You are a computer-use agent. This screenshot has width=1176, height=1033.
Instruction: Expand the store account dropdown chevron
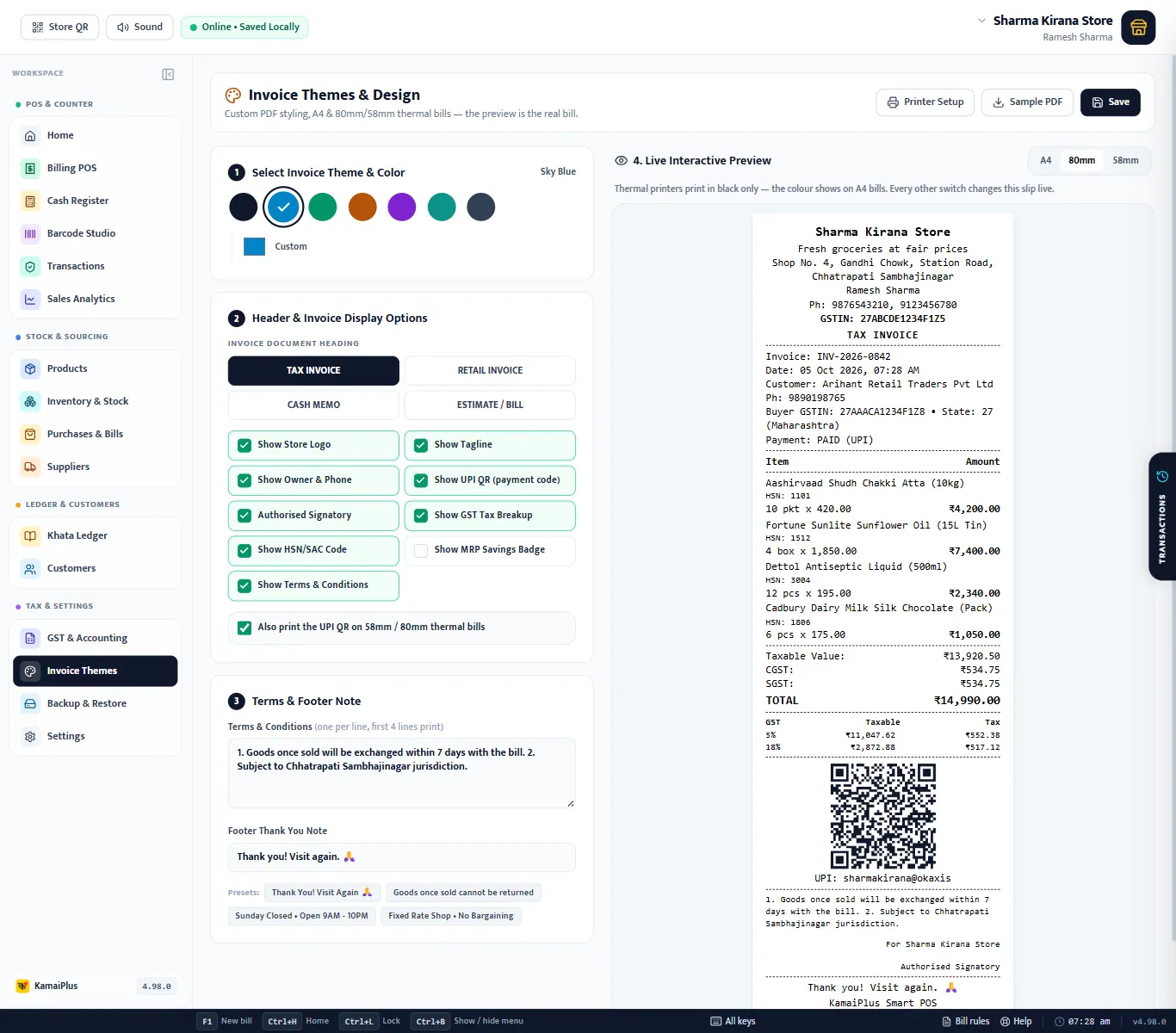pos(981,21)
